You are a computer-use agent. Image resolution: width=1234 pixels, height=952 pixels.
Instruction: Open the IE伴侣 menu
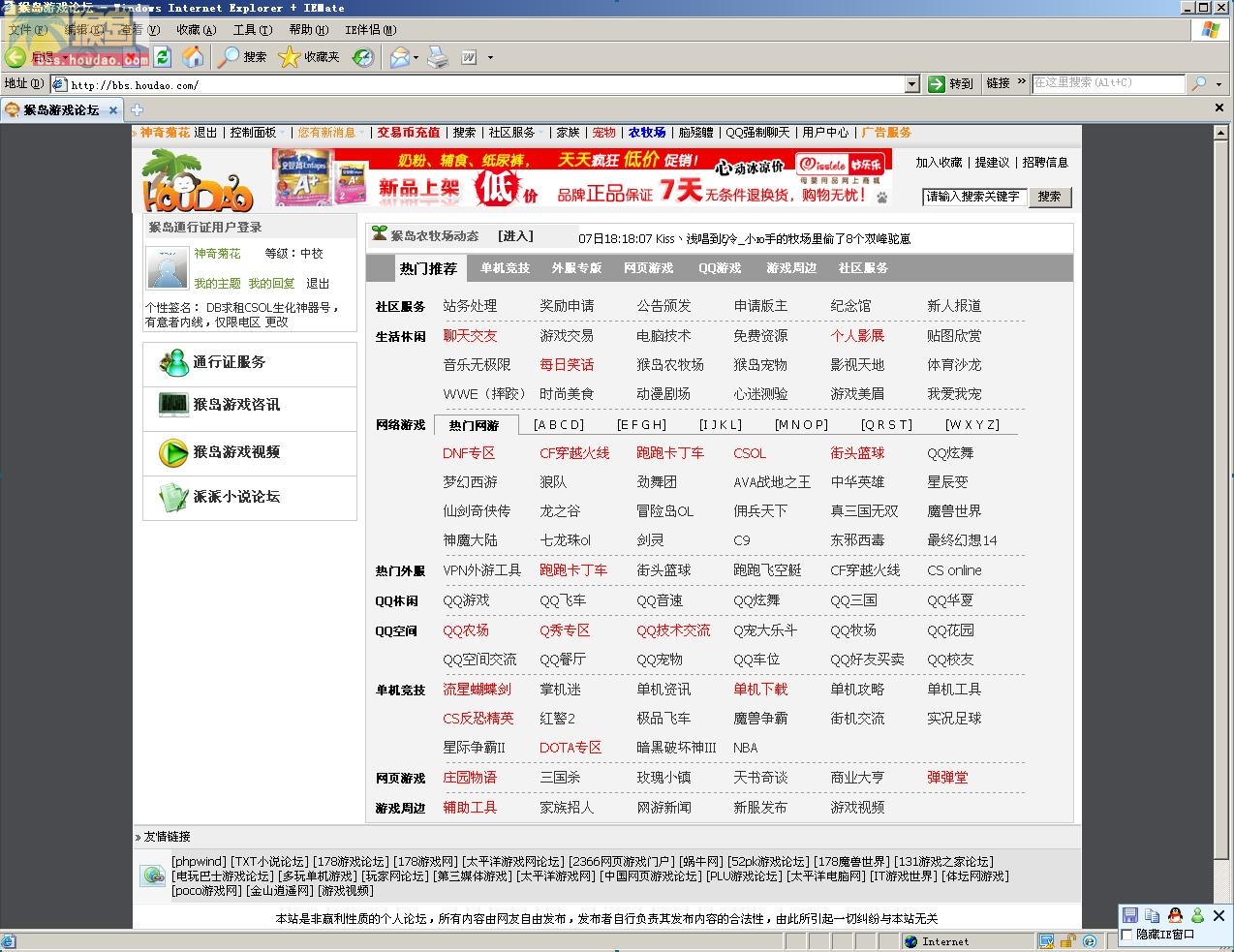tap(371, 30)
